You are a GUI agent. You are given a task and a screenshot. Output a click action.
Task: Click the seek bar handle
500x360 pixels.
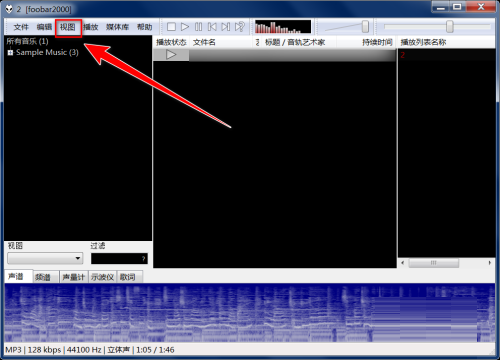[x=450, y=27]
